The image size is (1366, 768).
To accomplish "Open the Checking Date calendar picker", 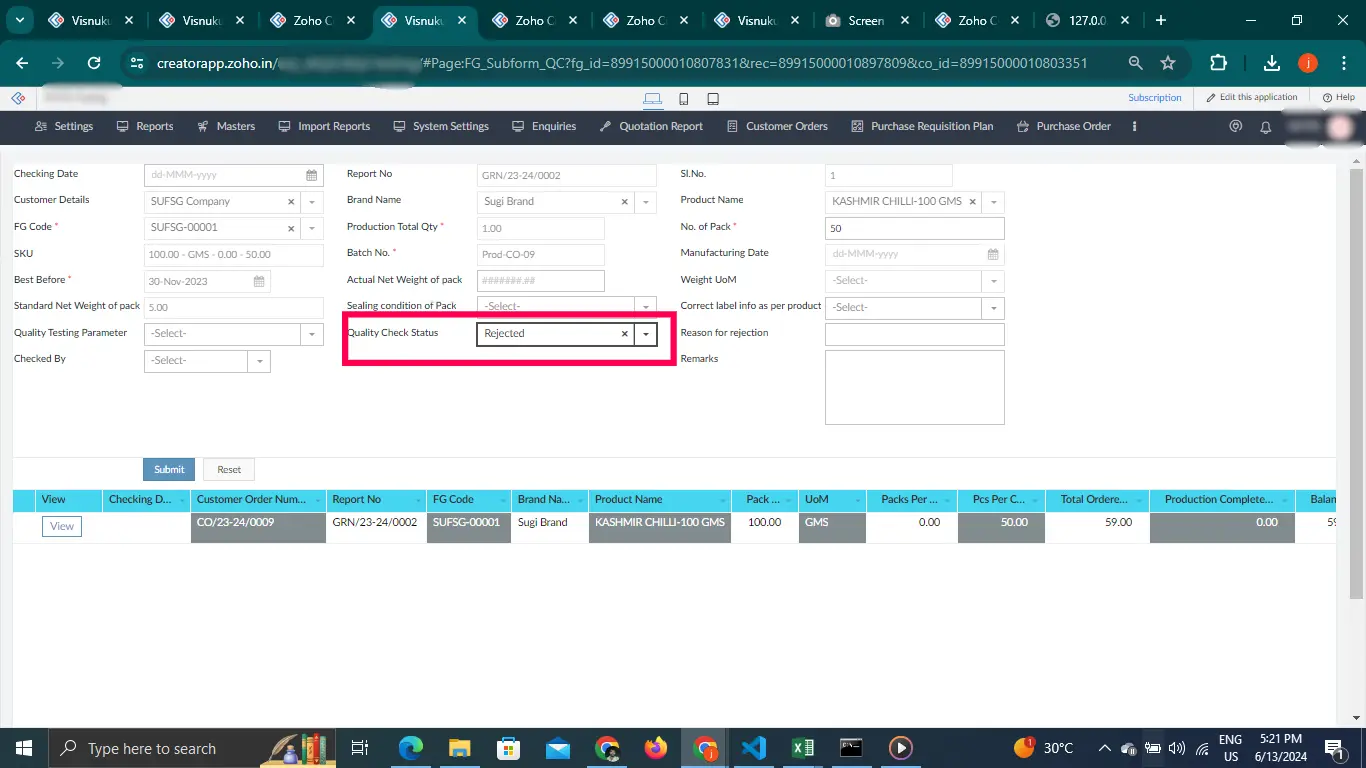I will pos(311,175).
